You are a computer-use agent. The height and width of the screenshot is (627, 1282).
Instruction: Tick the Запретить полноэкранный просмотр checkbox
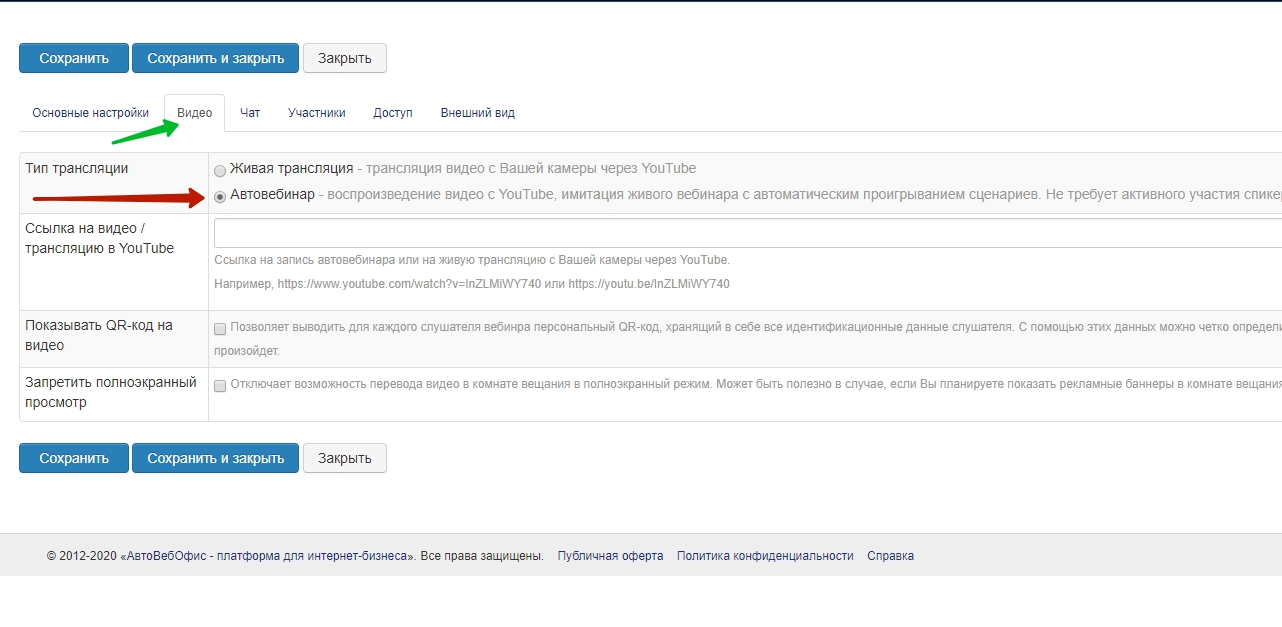pyautogui.click(x=220, y=385)
